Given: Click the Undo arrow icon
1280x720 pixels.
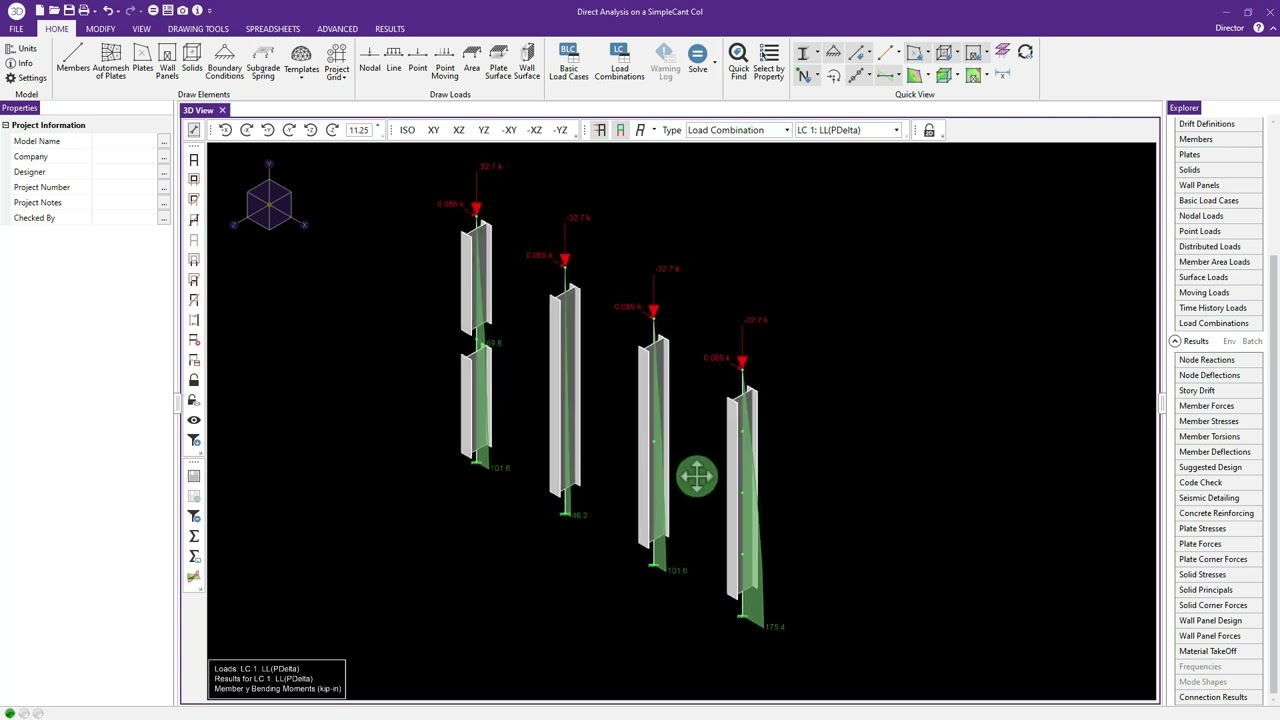Looking at the screenshot, I should (x=108, y=10).
